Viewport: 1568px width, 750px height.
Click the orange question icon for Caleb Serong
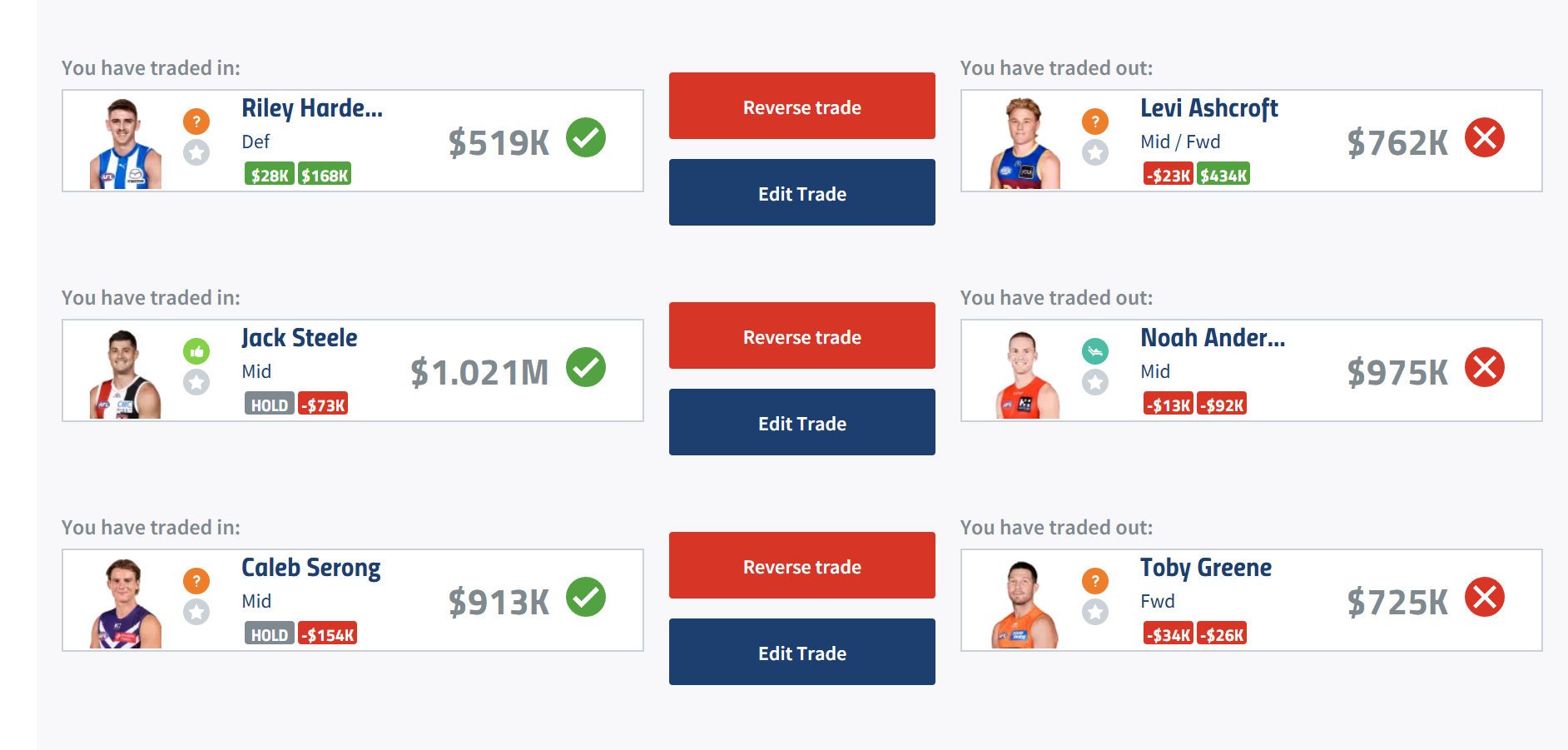pyautogui.click(x=196, y=581)
